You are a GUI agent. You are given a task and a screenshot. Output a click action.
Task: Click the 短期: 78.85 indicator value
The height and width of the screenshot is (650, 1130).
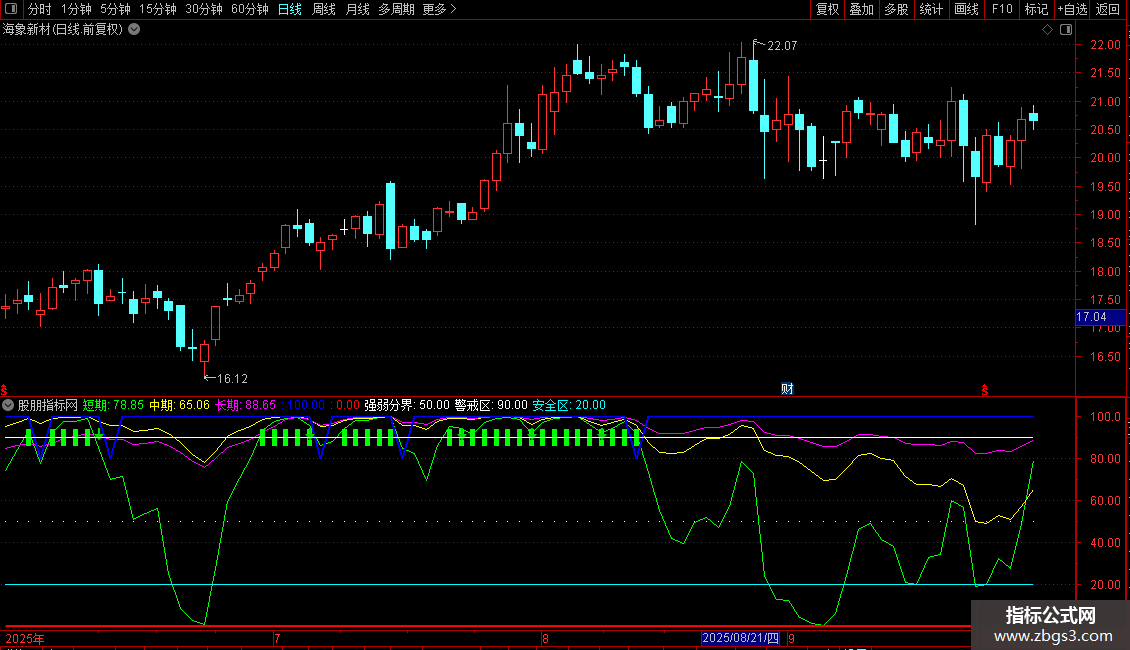(x=113, y=405)
